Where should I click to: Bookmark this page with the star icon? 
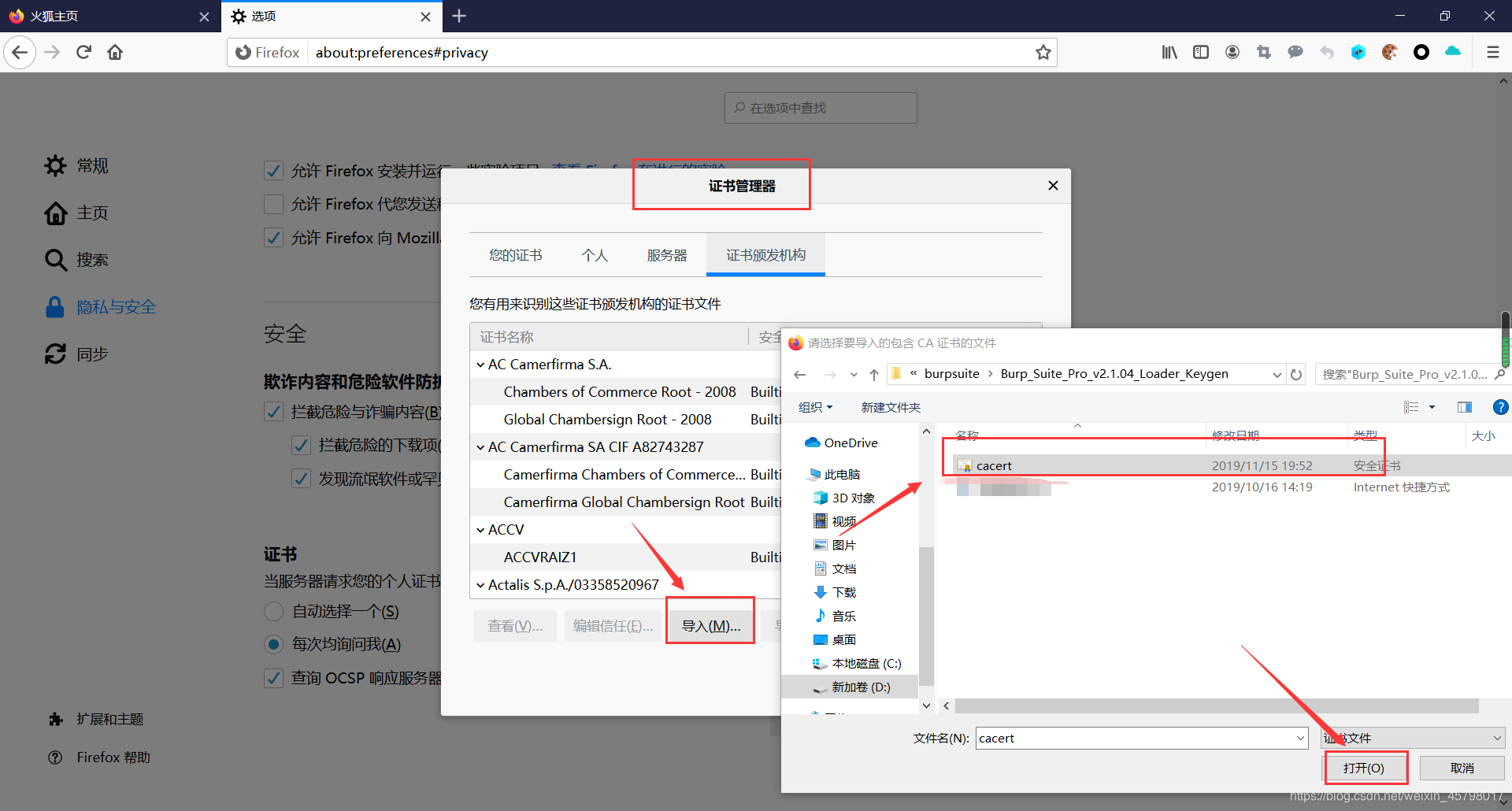coord(1043,53)
